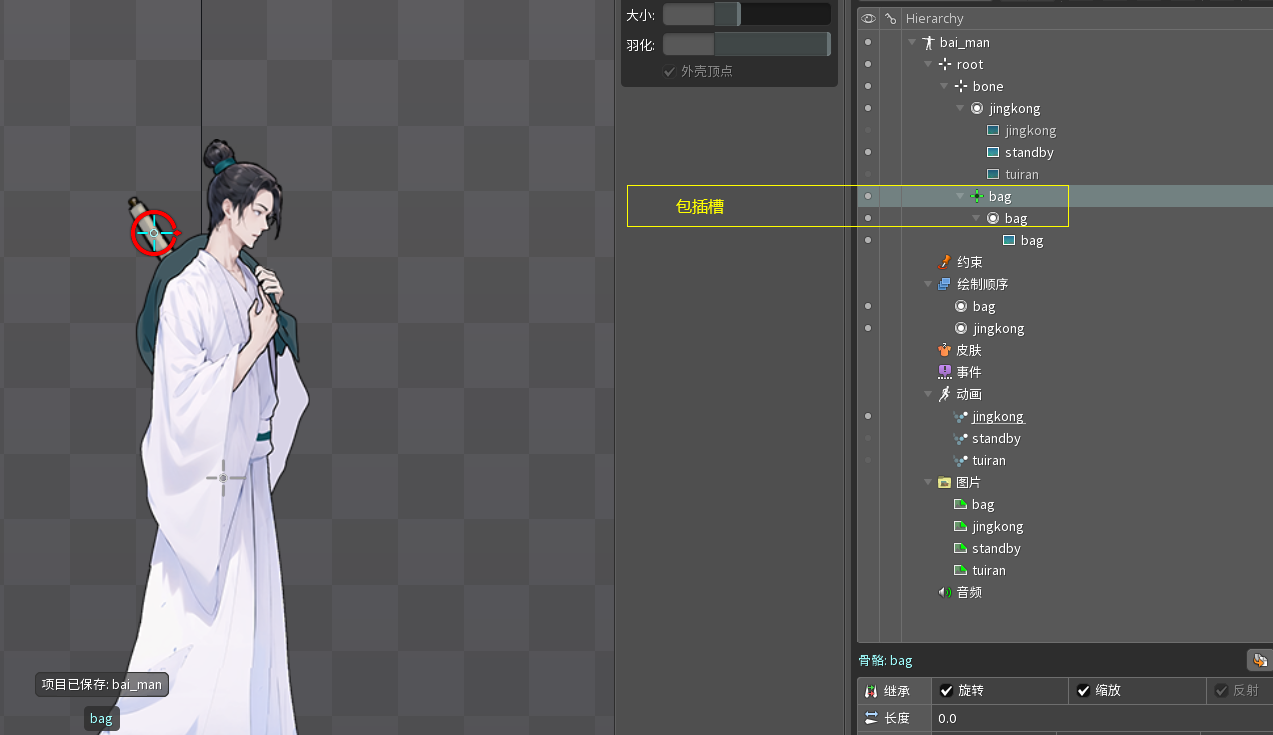1273x735 pixels.
Task: Select the tuiran image under 图片
Action: 988,570
